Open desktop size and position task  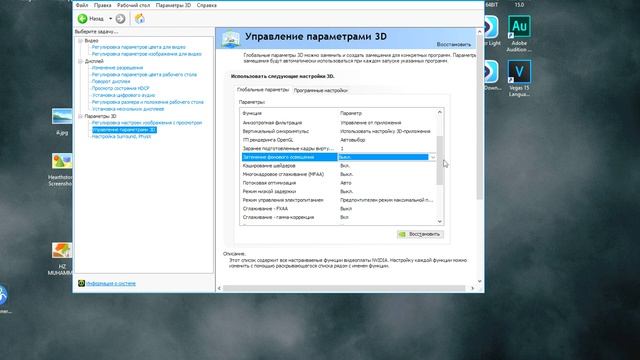tap(147, 102)
